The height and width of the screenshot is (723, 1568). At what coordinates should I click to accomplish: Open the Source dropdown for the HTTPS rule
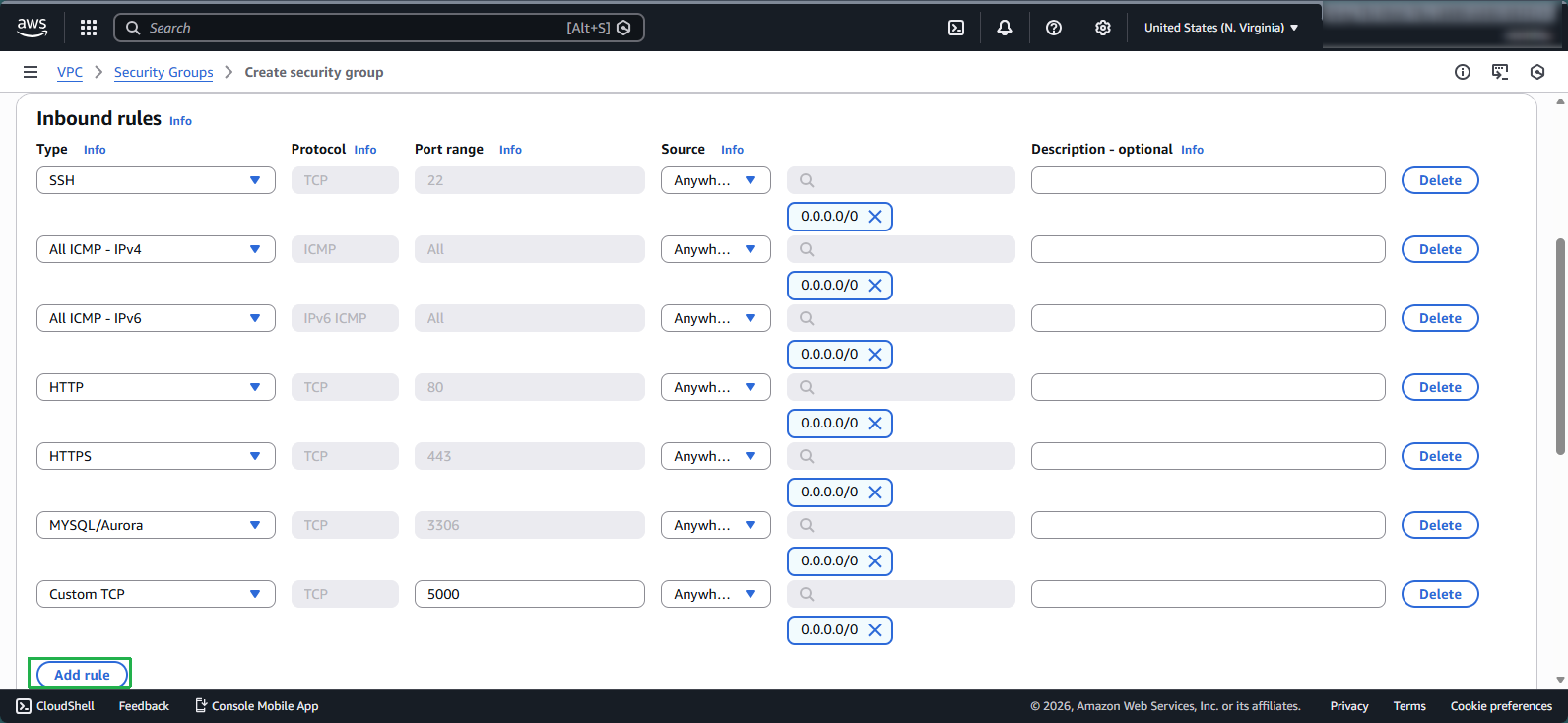click(716, 456)
